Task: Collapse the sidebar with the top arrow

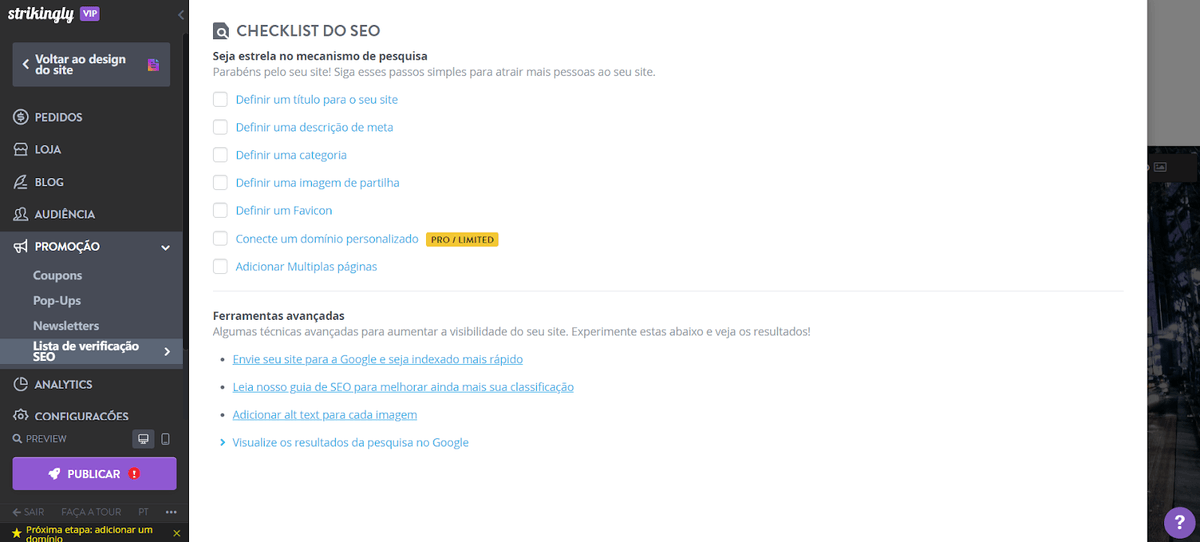Action: pyautogui.click(x=180, y=15)
